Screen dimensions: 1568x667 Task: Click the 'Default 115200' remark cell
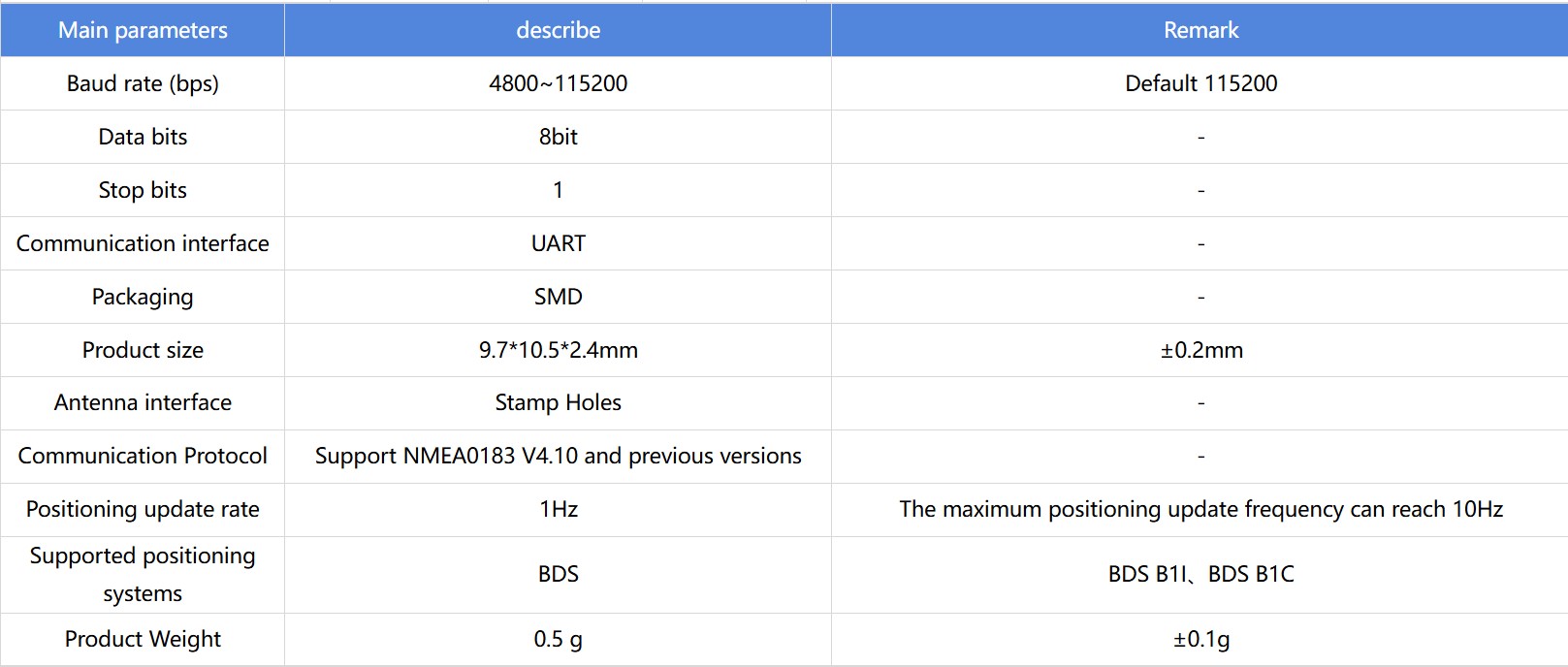point(1200,83)
